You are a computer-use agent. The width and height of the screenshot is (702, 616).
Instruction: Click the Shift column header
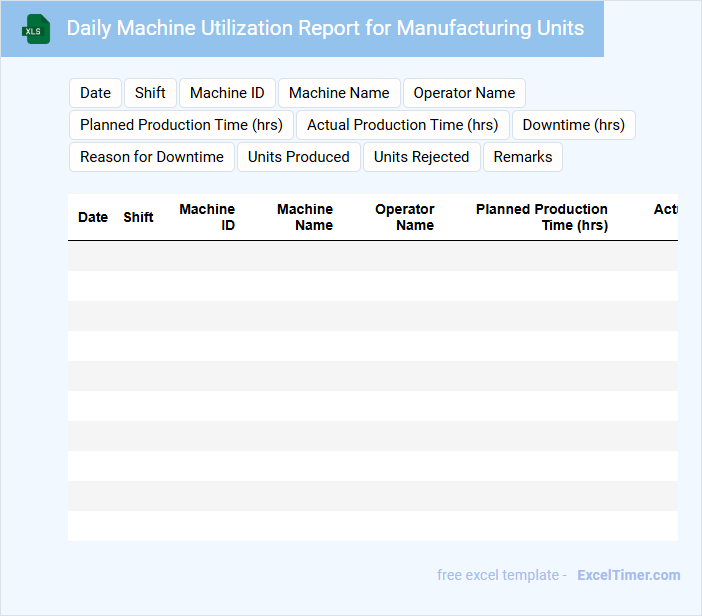click(x=138, y=217)
